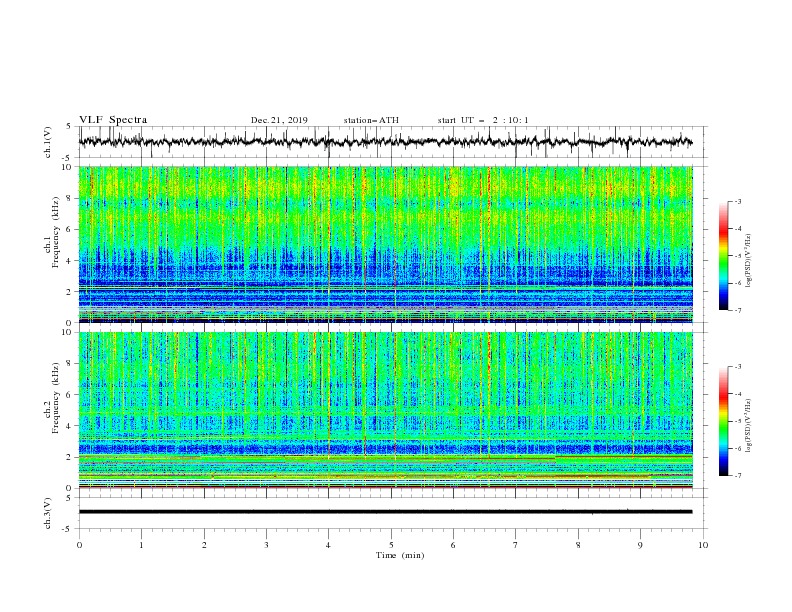Click the ch.1 spectrogram panel
Viewport: 792px width, 612px height.
tap(385, 244)
